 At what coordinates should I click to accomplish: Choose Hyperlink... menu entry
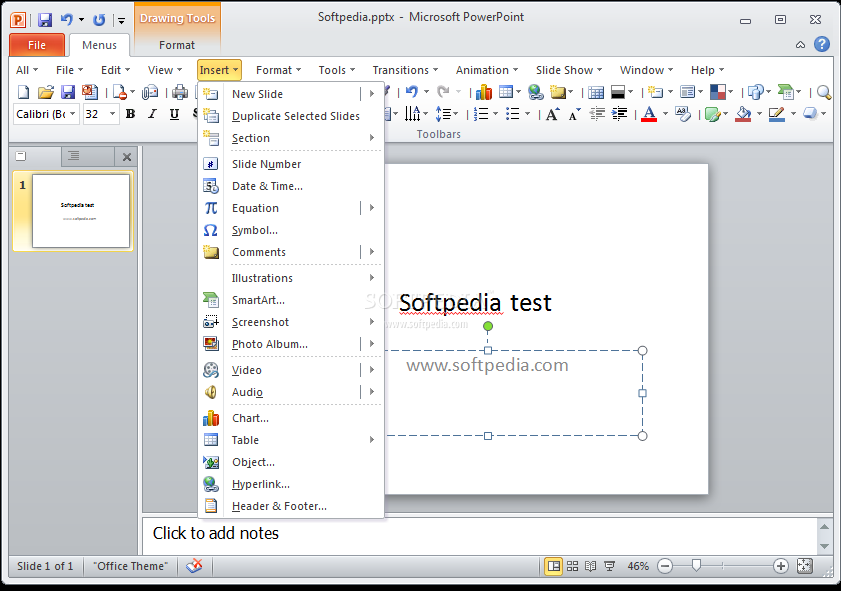(x=291, y=484)
